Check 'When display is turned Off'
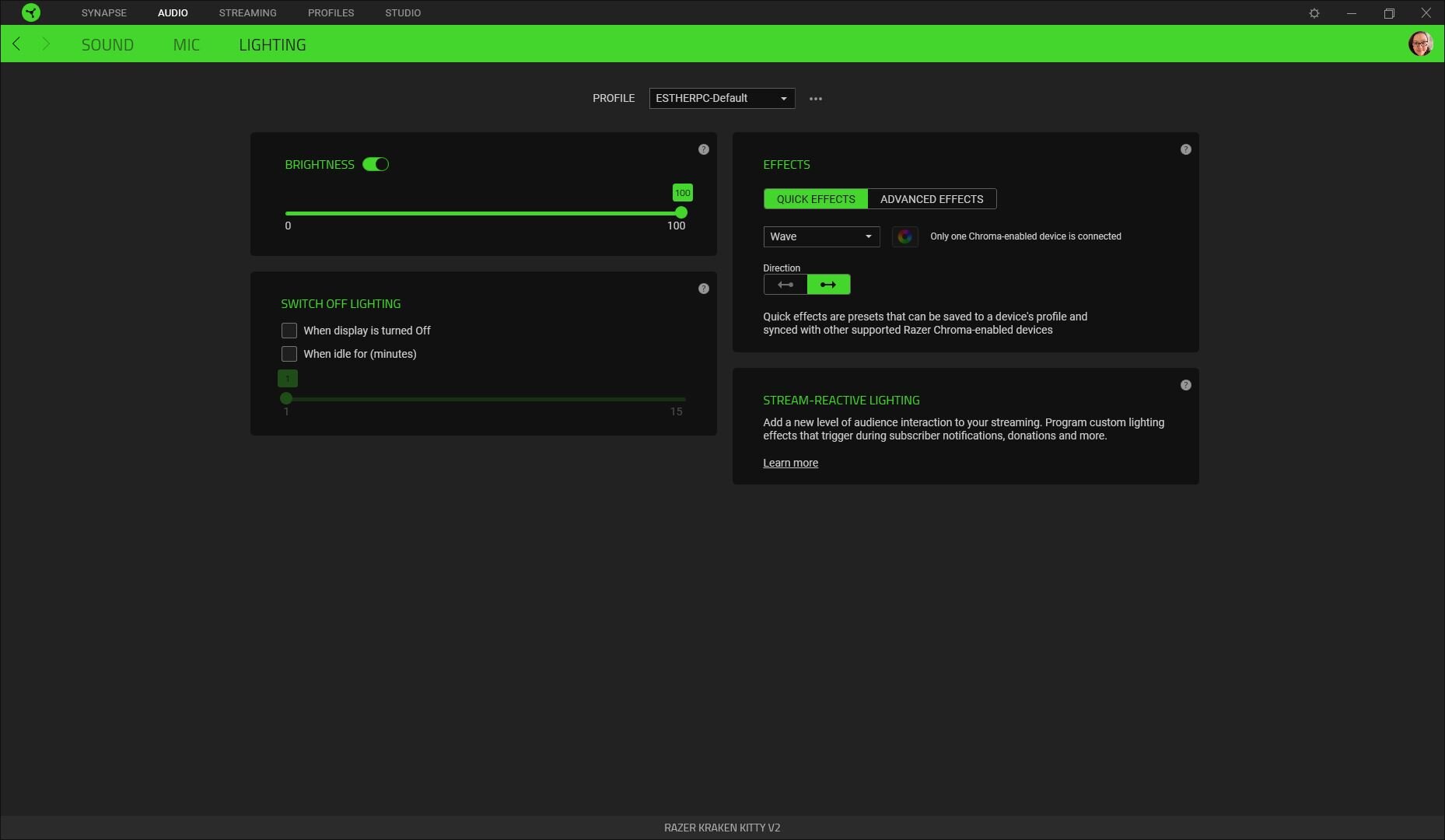1445x840 pixels. pos(289,331)
